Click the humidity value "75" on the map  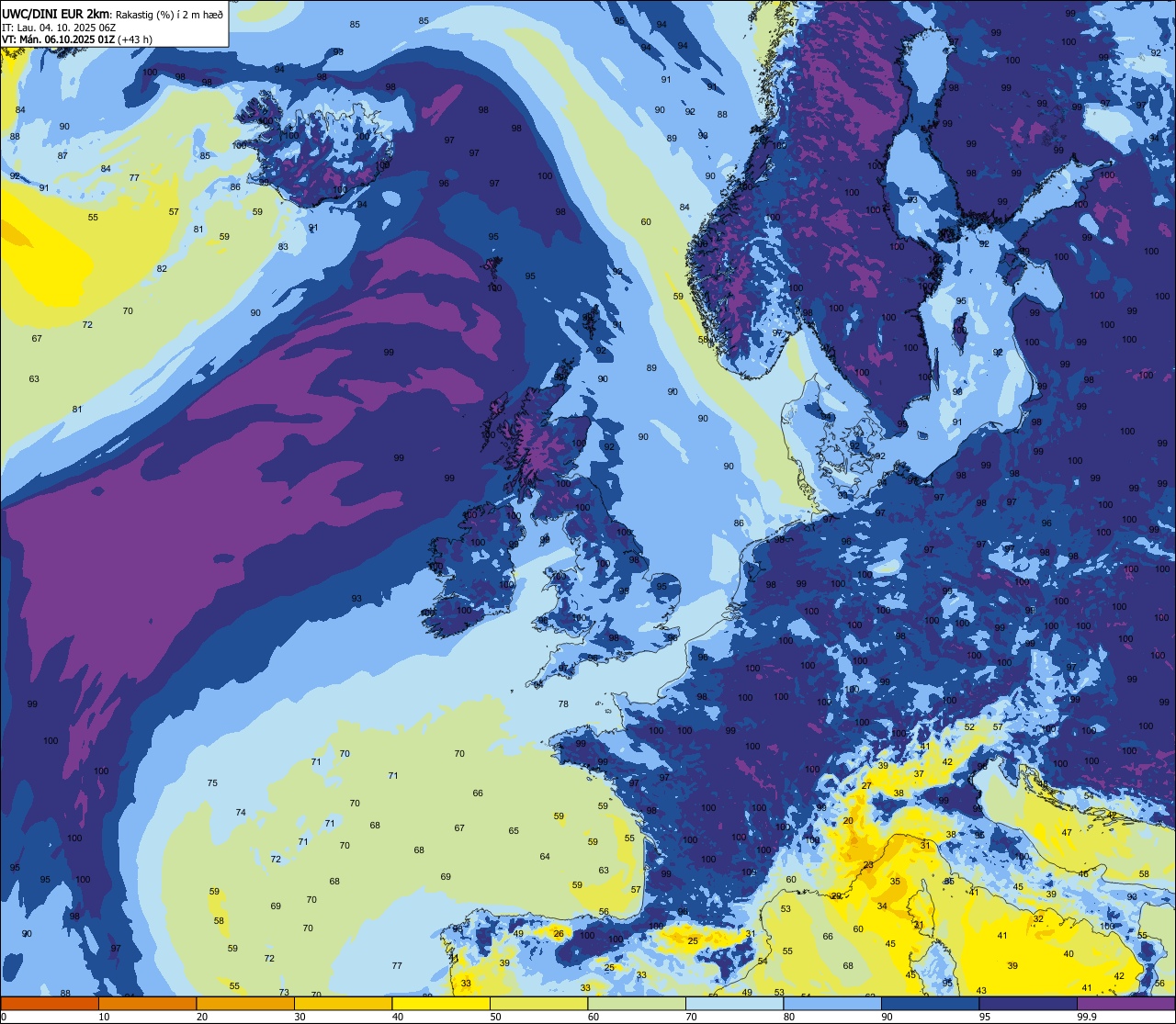point(212,782)
